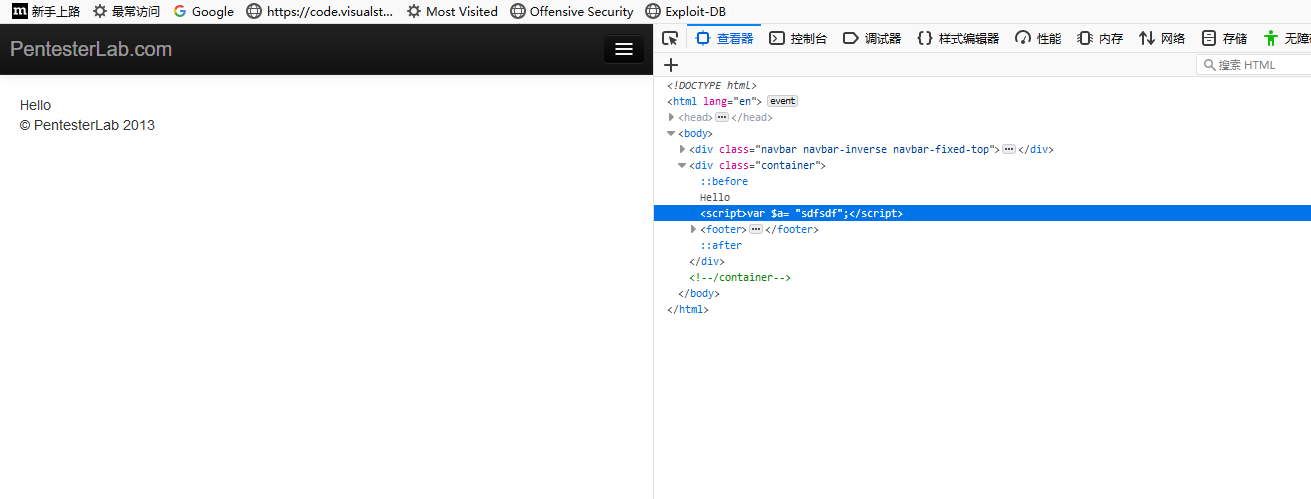The image size is (1311, 499).
Task: Expand the head element node
Action: [x=672, y=117]
